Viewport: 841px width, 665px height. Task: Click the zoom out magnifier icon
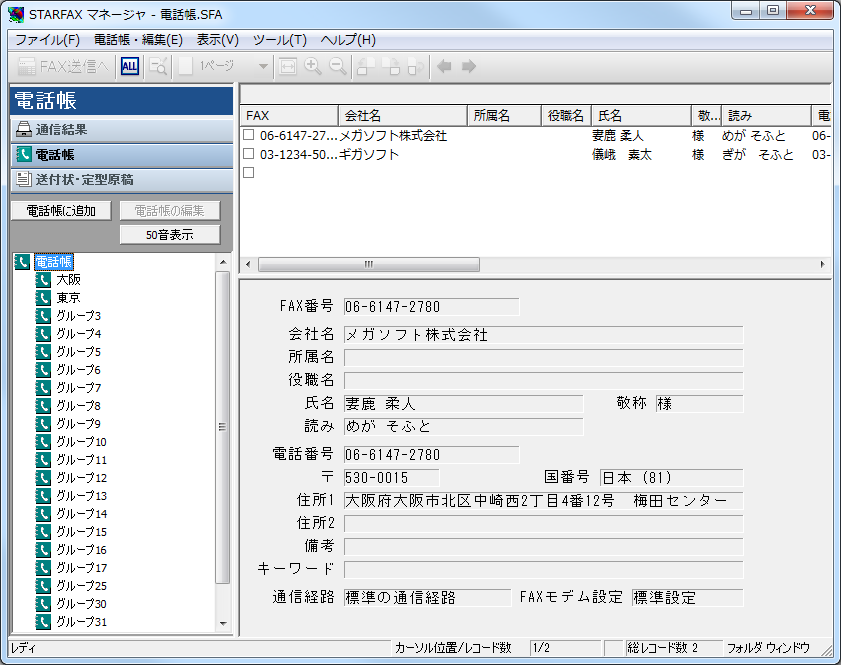point(338,66)
